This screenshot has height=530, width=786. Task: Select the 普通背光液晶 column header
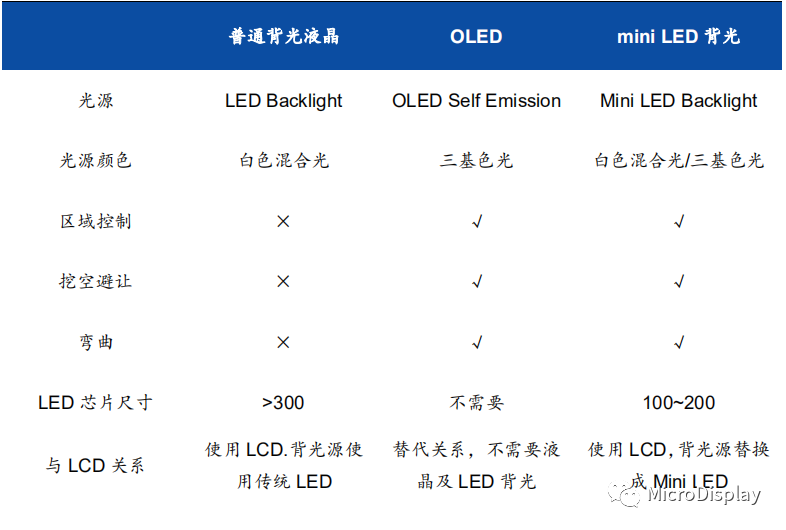coord(284,37)
